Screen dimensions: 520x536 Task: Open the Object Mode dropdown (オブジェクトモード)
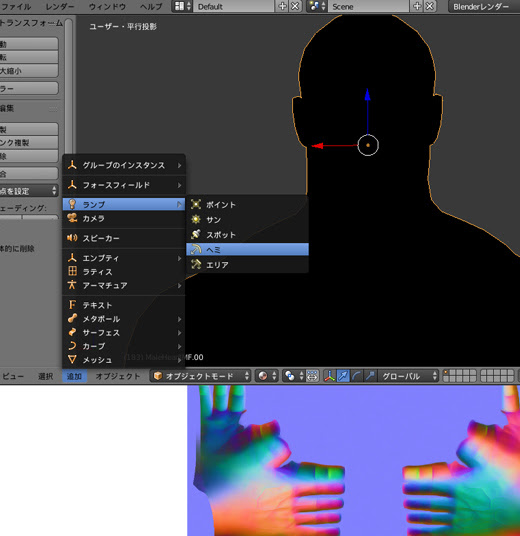[200, 376]
